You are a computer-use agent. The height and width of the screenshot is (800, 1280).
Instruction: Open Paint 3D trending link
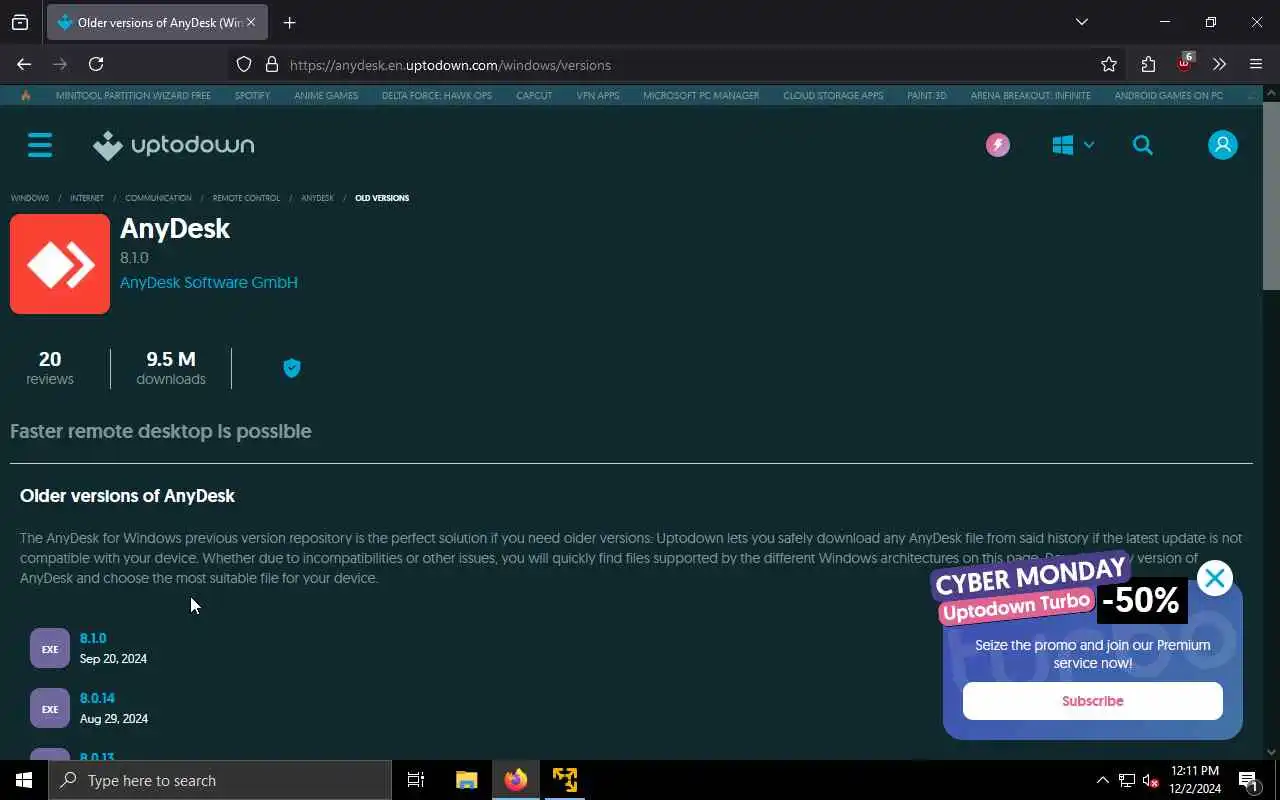coord(927,96)
